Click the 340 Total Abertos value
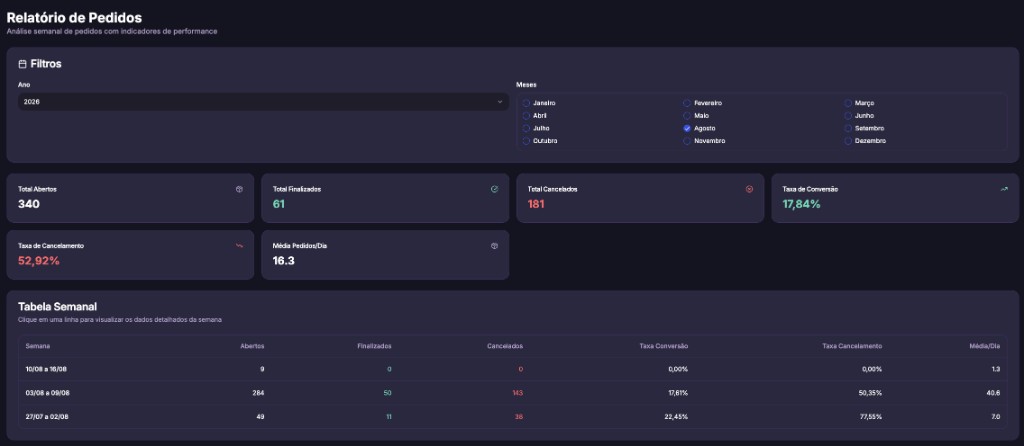 [x=29, y=204]
